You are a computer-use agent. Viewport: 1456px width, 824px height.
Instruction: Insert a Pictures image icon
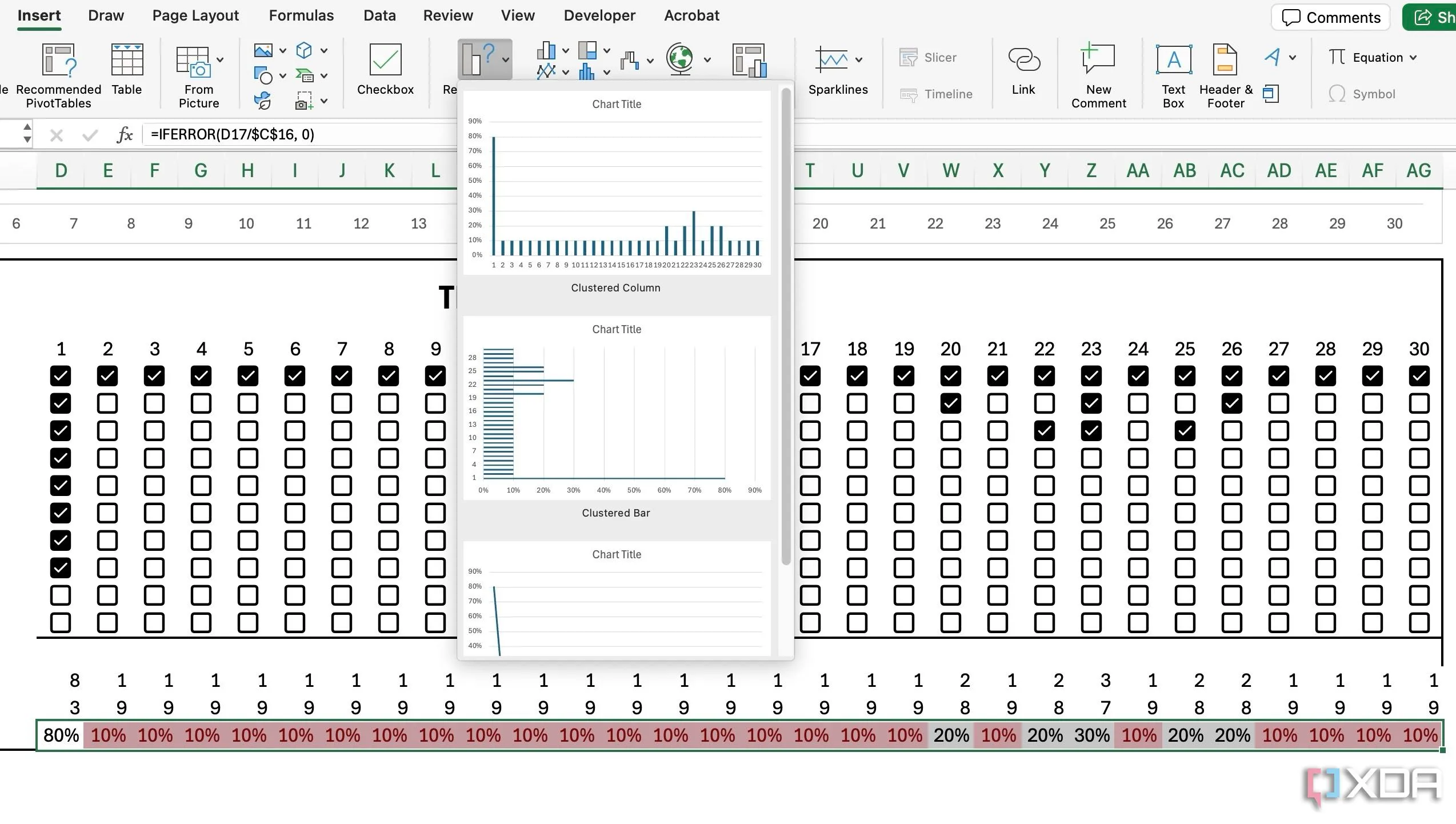(263, 50)
